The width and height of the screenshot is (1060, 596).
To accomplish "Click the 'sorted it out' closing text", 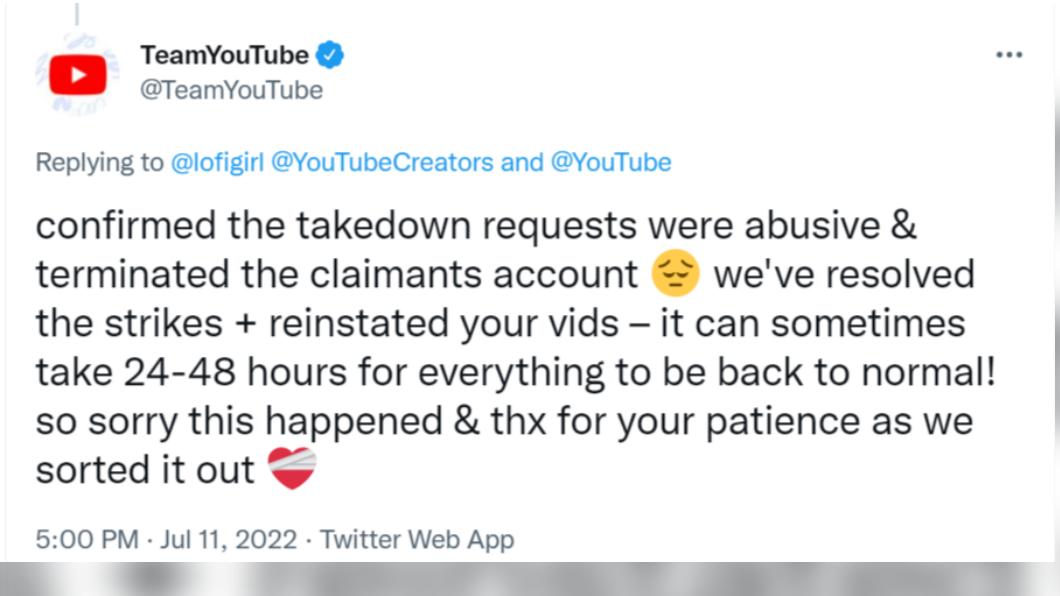I will coord(145,470).
